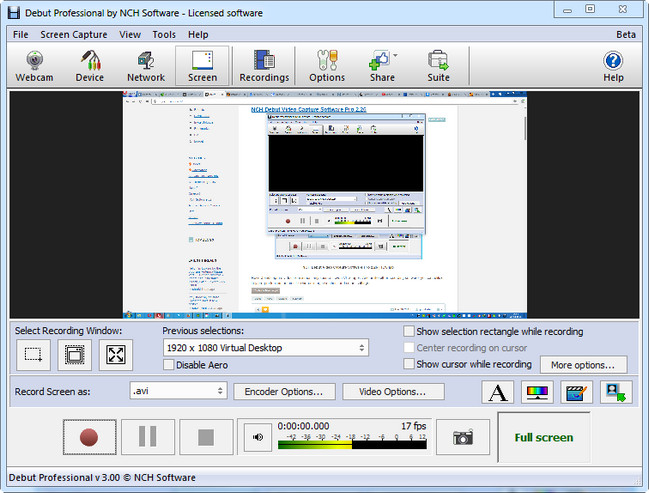Viewport: 649px width, 493px height.
Task: Stop the recording
Action: tap(206, 437)
